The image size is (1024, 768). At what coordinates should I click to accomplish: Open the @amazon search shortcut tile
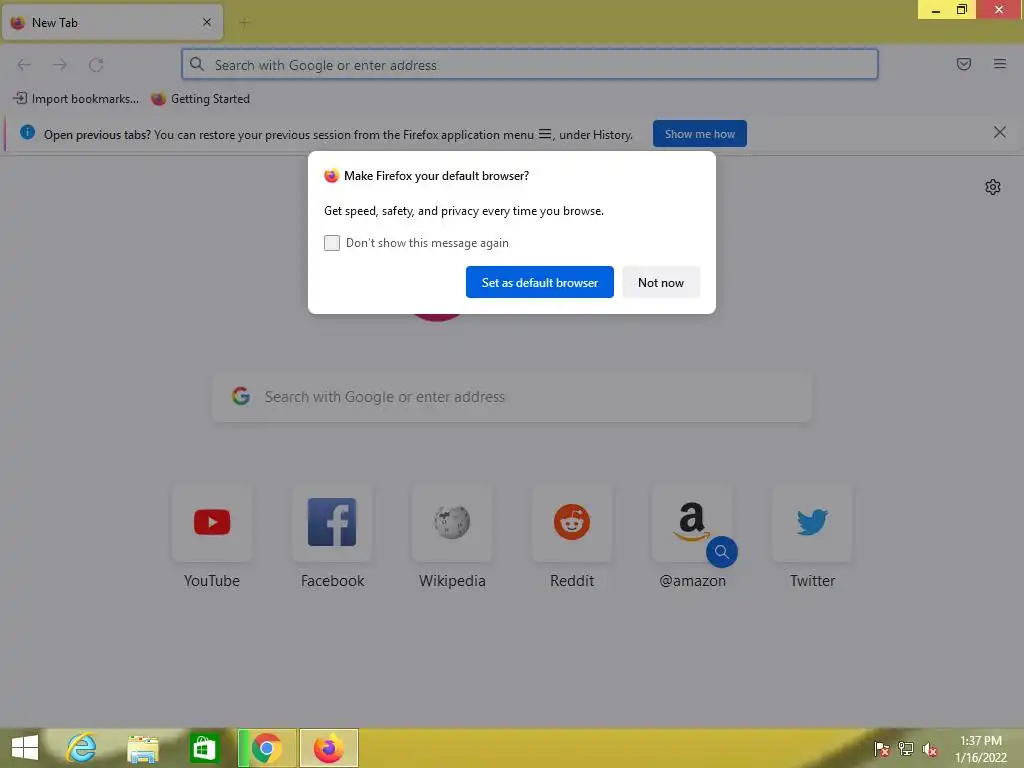pyautogui.click(x=692, y=523)
